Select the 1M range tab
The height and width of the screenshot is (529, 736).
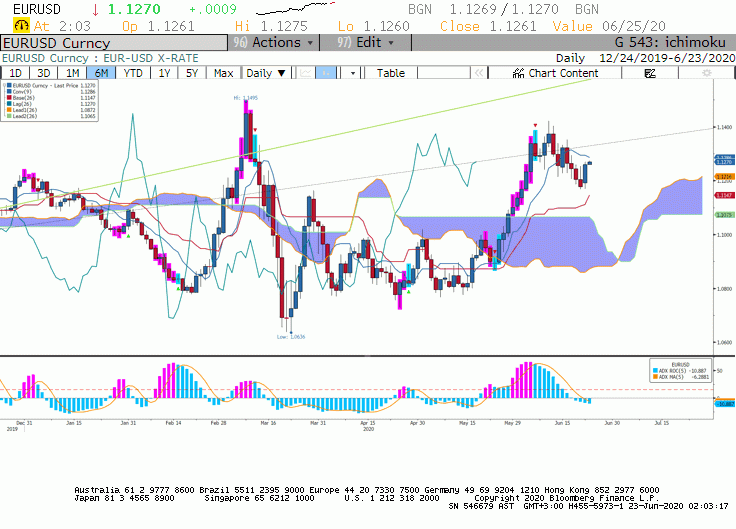pyautogui.click(x=72, y=73)
